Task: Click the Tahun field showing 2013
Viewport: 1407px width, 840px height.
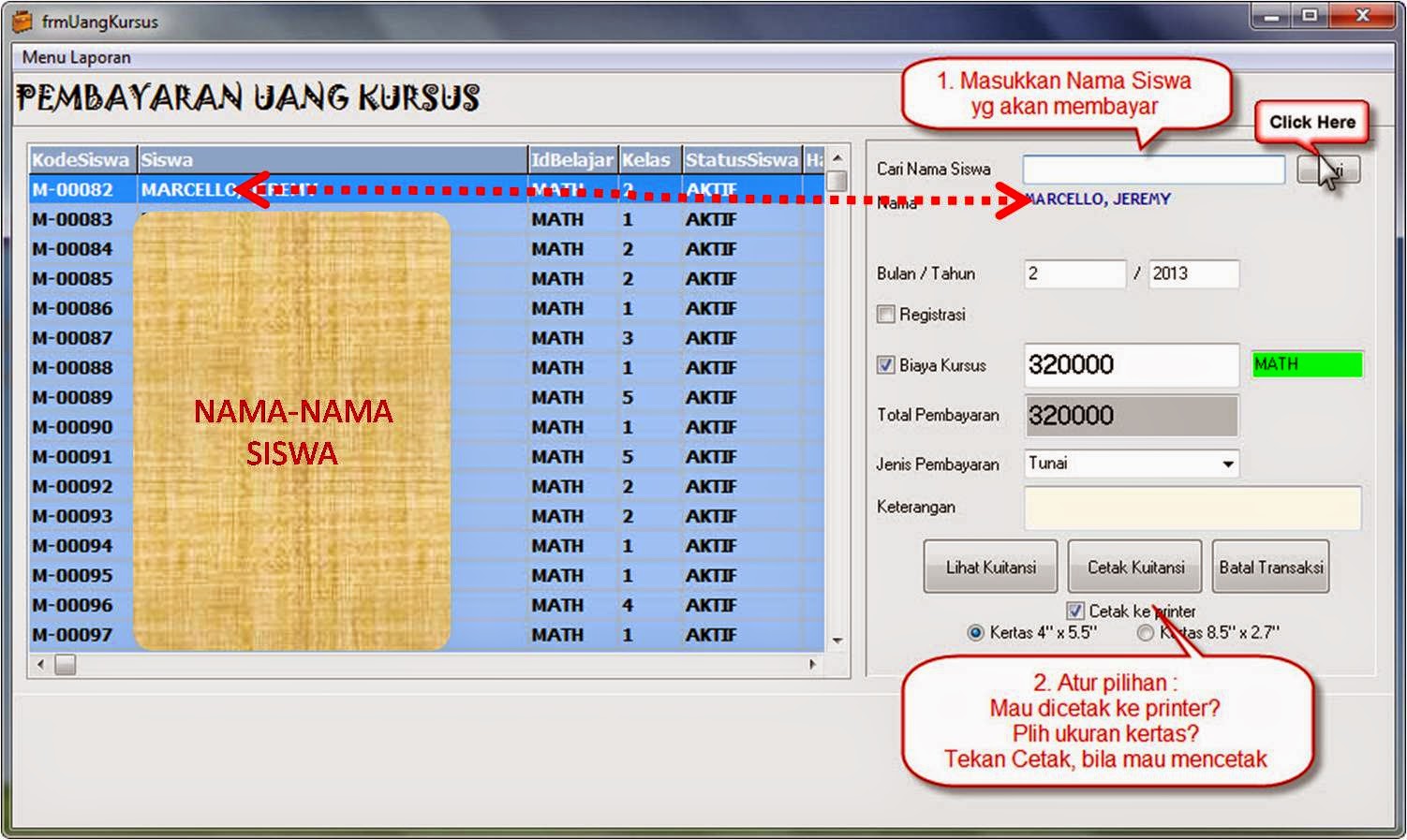Action: point(1192,273)
